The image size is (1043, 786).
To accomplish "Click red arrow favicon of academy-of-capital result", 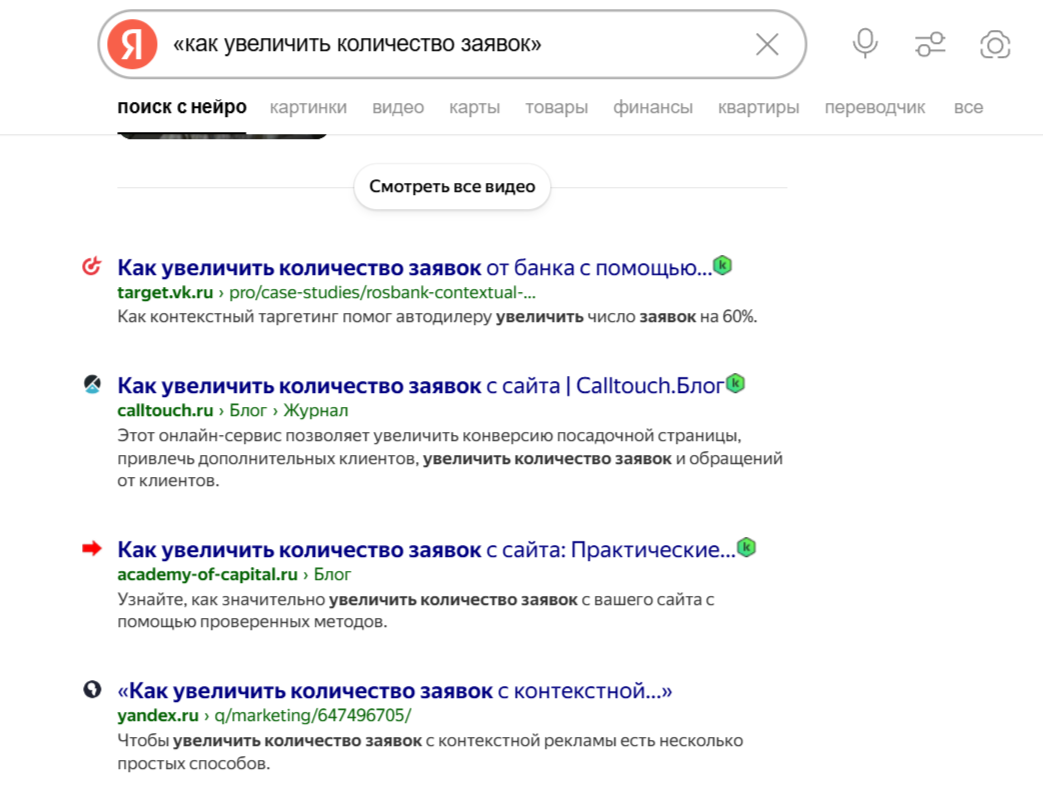I will point(92,548).
